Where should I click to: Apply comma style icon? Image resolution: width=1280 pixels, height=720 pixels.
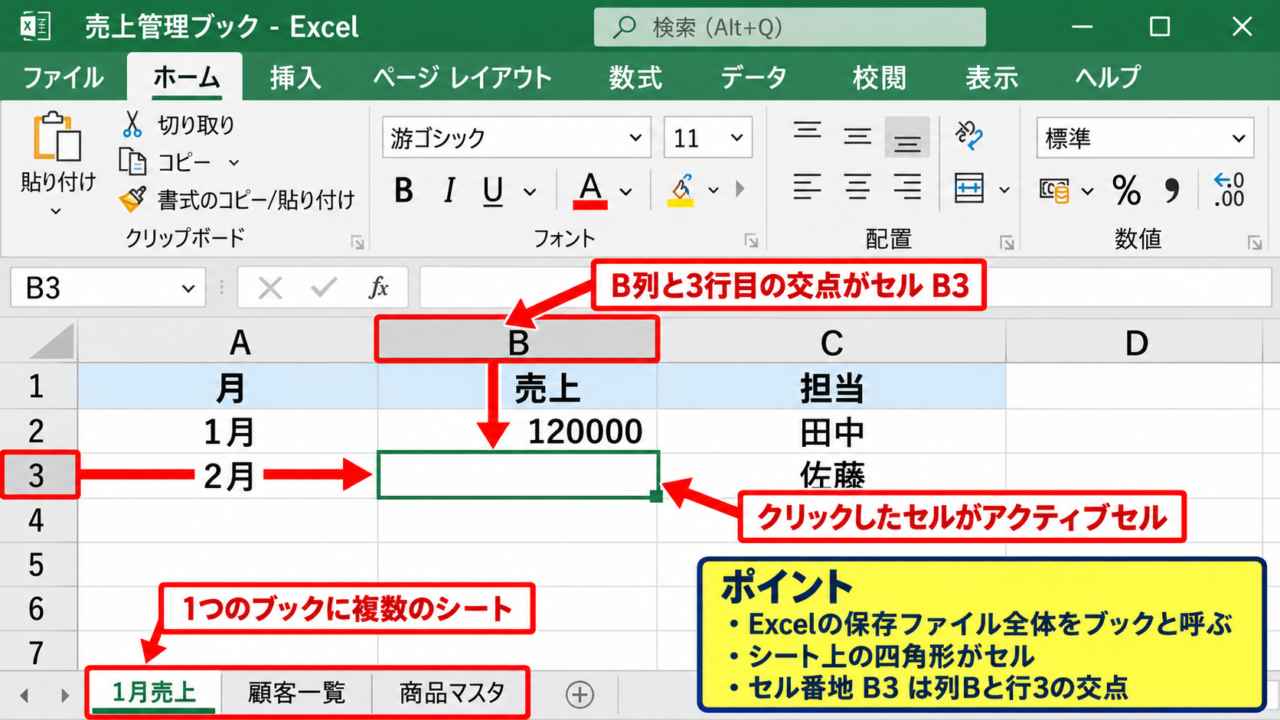[x=1173, y=189]
